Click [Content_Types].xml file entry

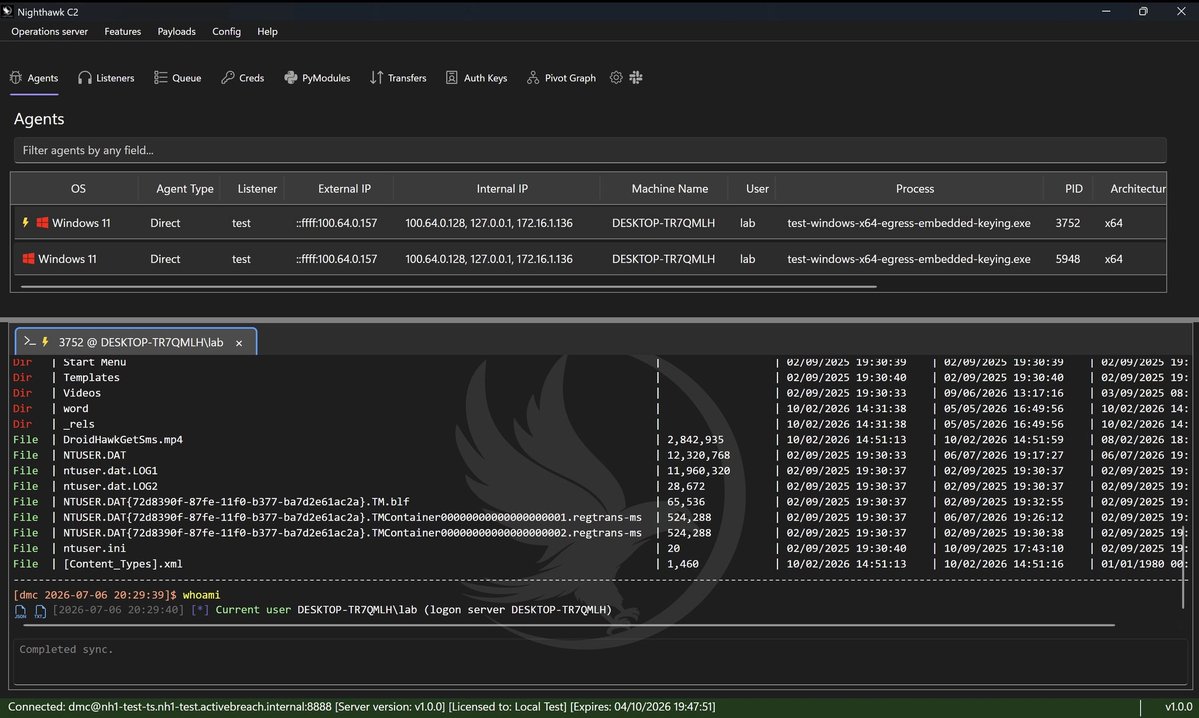click(122, 564)
